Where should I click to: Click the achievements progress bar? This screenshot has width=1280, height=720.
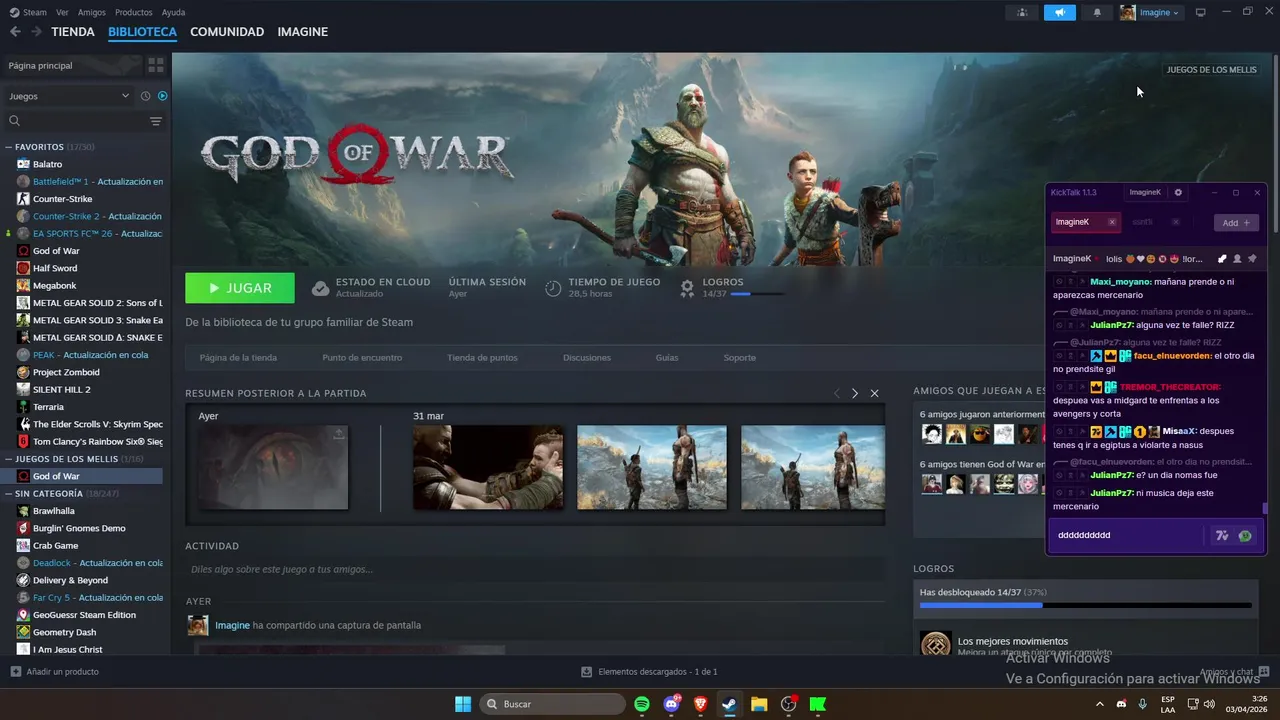pyautogui.click(x=1085, y=605)
